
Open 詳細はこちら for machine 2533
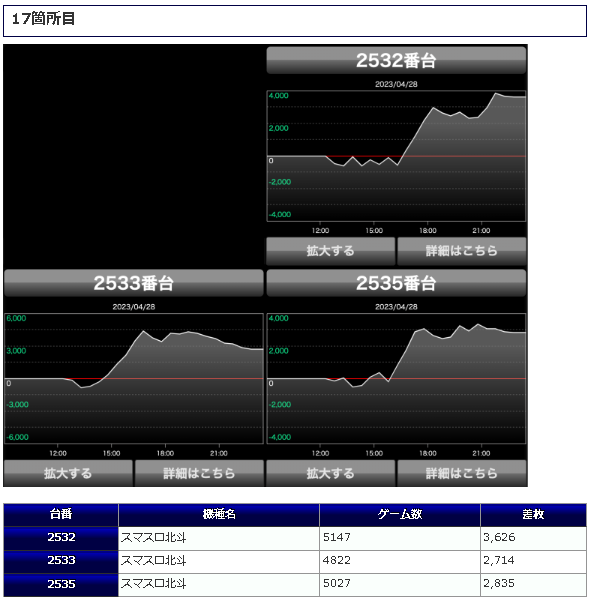[x=199, y=473]
